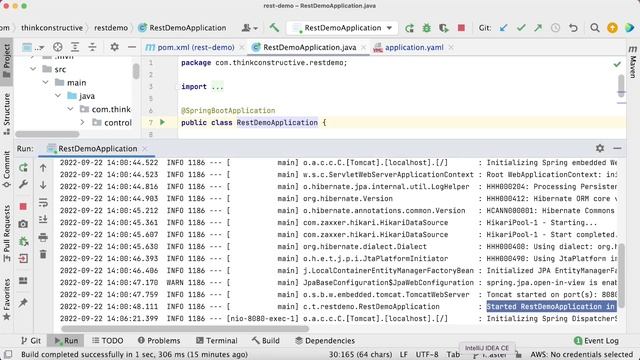This screenshot has height=360, width=640.
Task: Open Run panel settings gear
Action: [600, 148]
